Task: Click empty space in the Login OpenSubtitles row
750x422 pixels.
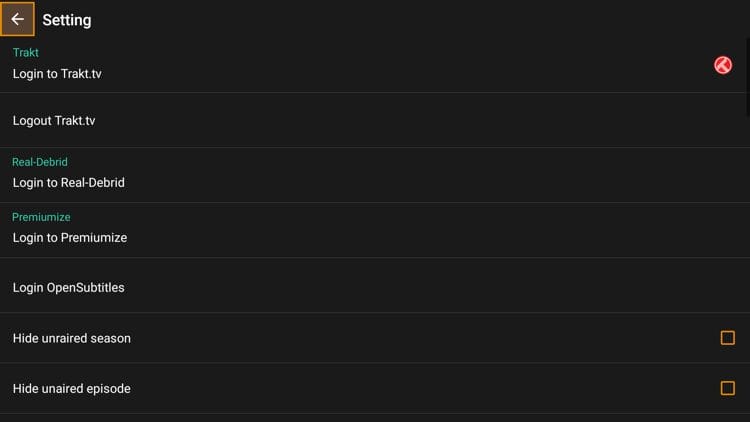Action: click(x=400, y=288)
